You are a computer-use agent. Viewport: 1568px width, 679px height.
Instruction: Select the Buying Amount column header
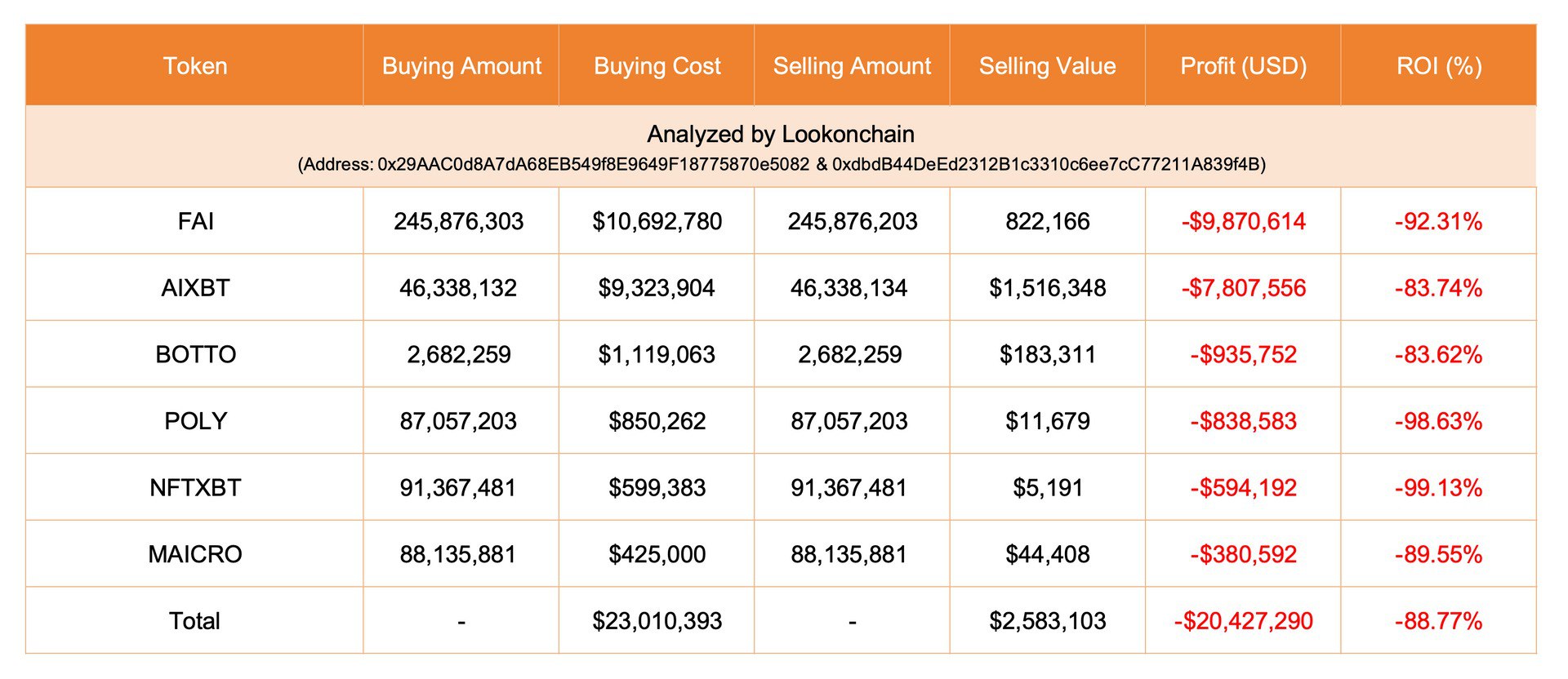[x=461, y=66]
